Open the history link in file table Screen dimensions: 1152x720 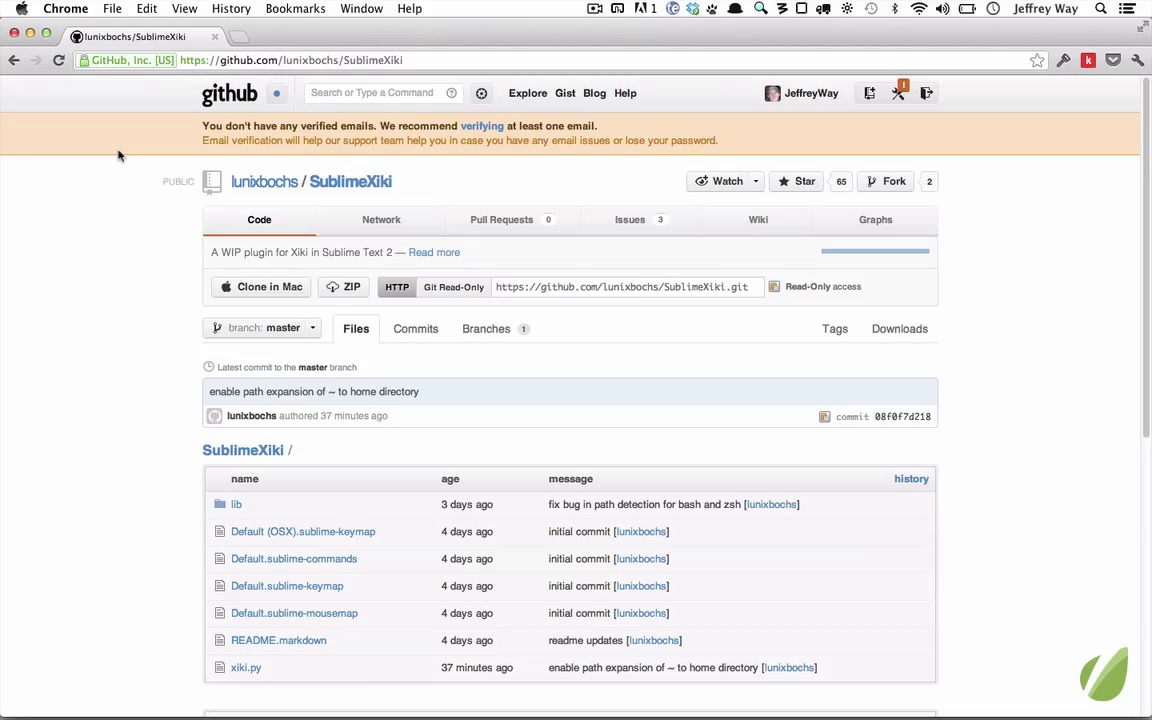click(x=911, y=478)
